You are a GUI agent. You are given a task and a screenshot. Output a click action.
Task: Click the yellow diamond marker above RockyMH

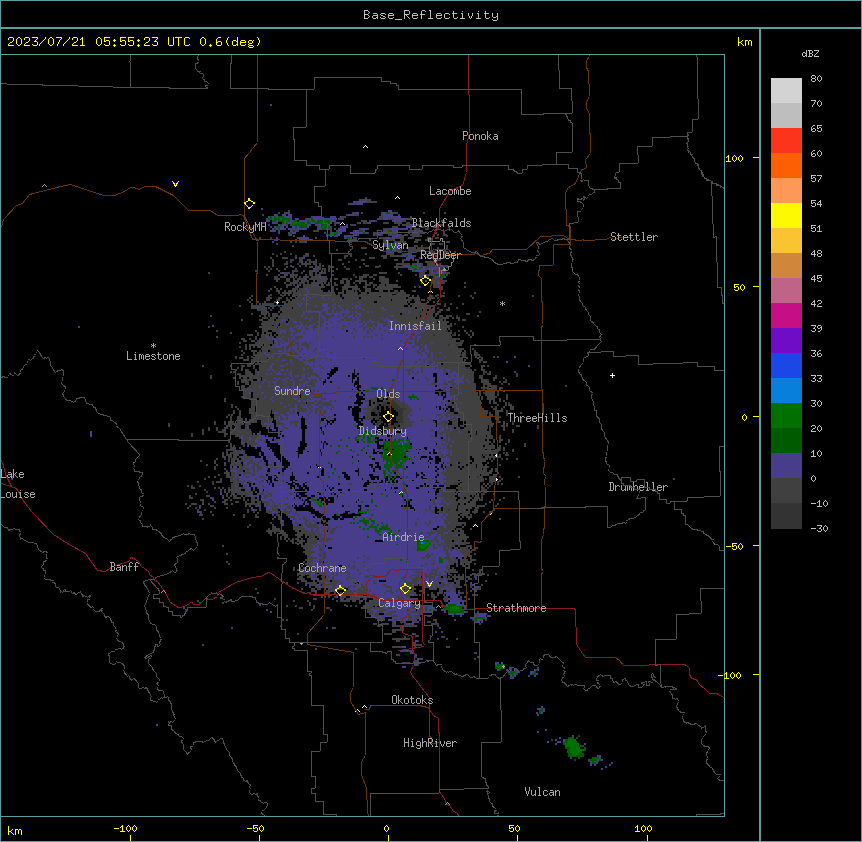pos(249,203)
